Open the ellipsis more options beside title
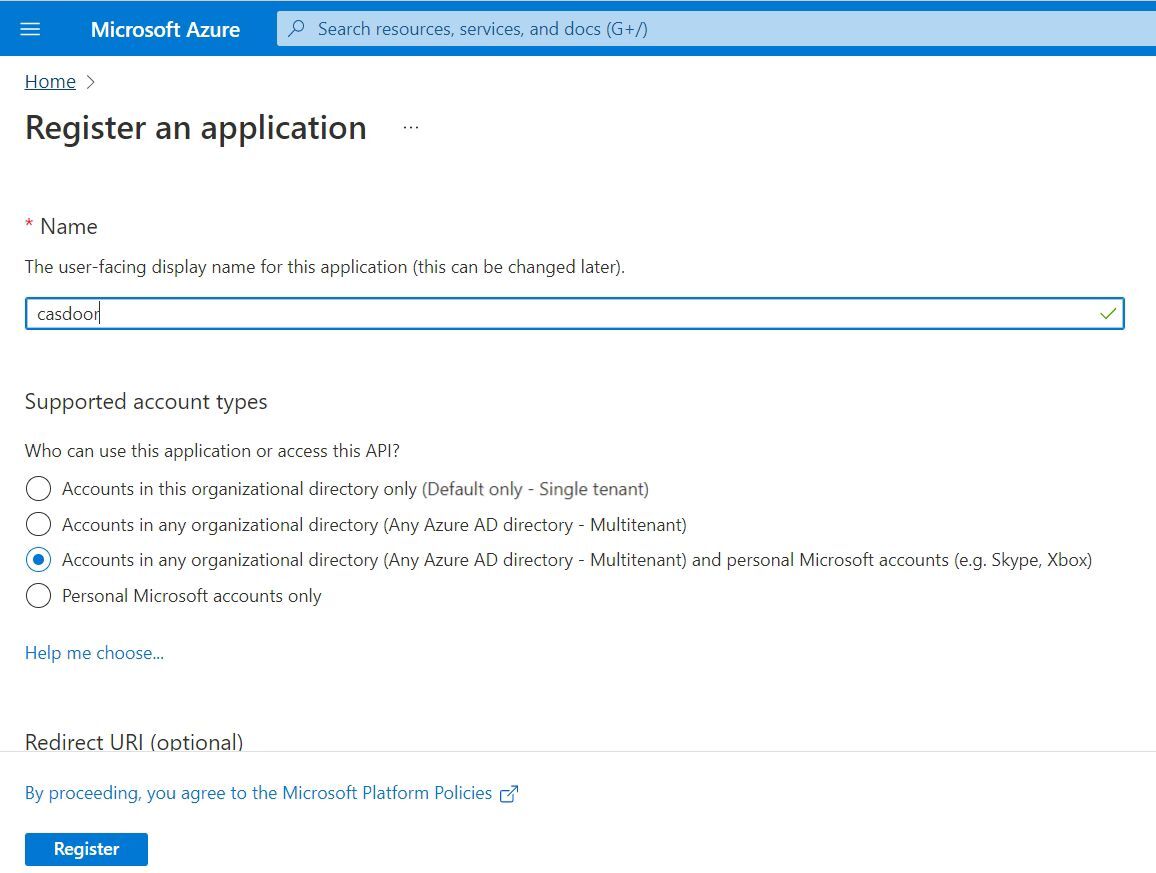Viewport: 1156px width, 873px height. pyautogui.click(x=411, y=128)
